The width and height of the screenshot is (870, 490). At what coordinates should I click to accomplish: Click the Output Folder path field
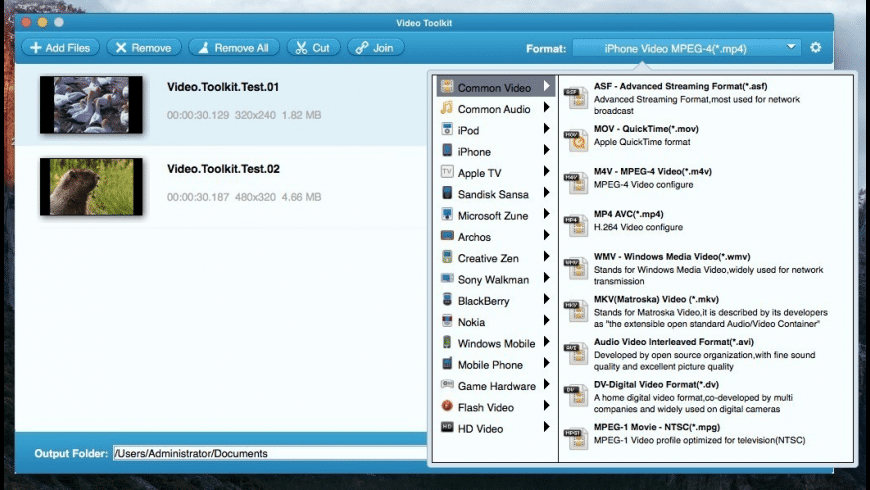[270, 453]
